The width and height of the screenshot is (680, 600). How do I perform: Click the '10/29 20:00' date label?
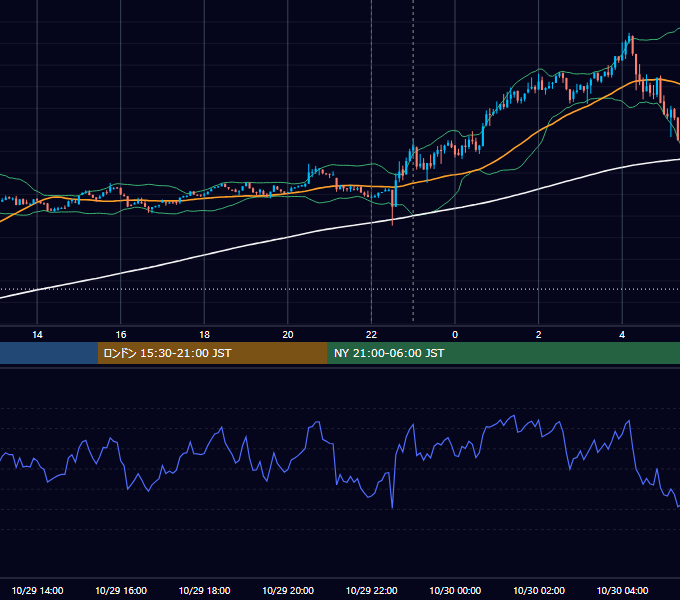tap(288, 590)
